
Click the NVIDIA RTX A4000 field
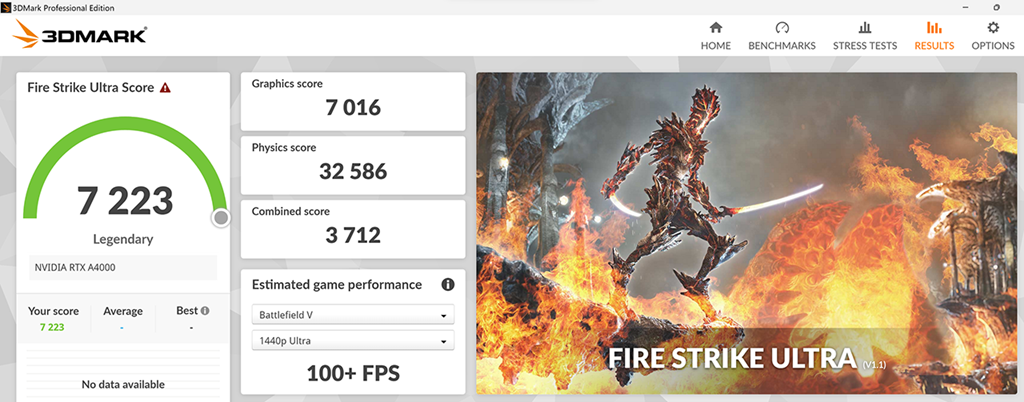(x=123, y=268)
